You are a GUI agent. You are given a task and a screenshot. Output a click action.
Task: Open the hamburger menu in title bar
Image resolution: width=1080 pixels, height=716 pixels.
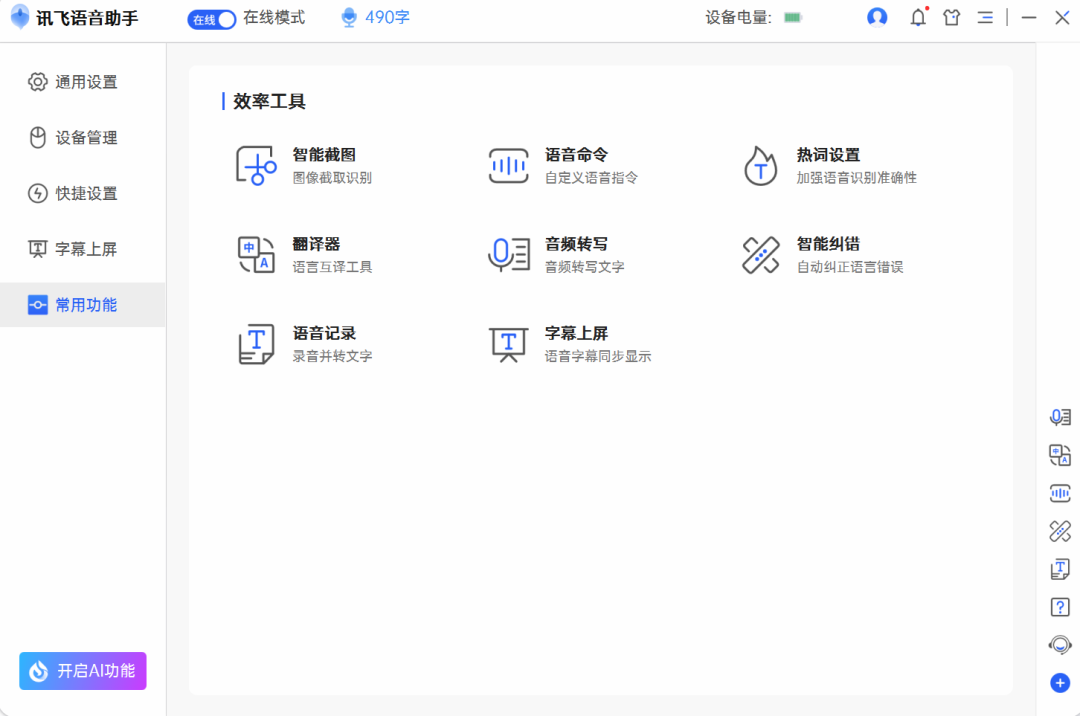click(985, 17)
